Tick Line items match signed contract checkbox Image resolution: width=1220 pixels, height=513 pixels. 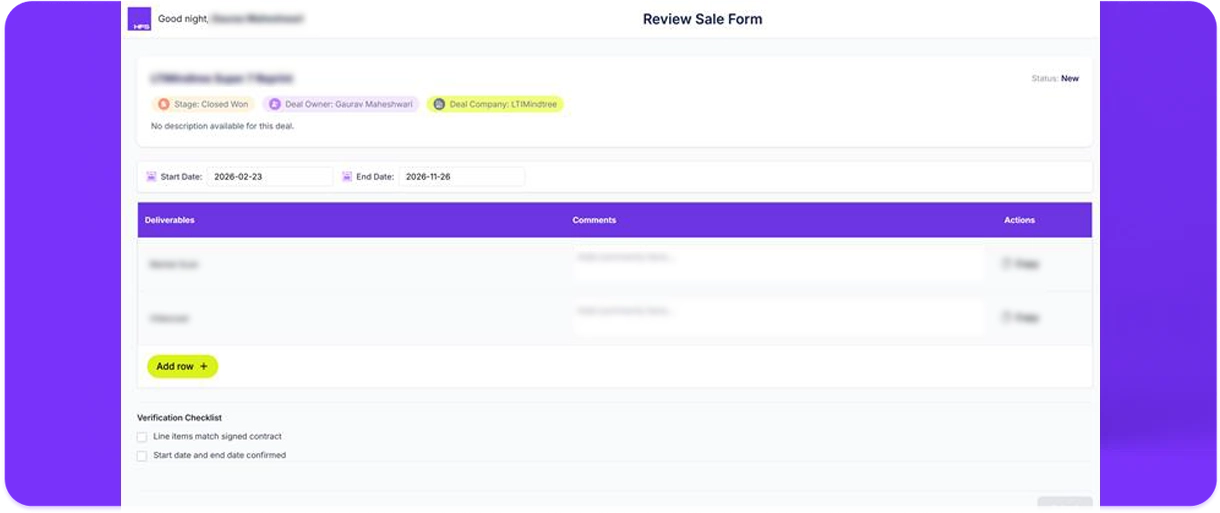(x=142, y=437)
